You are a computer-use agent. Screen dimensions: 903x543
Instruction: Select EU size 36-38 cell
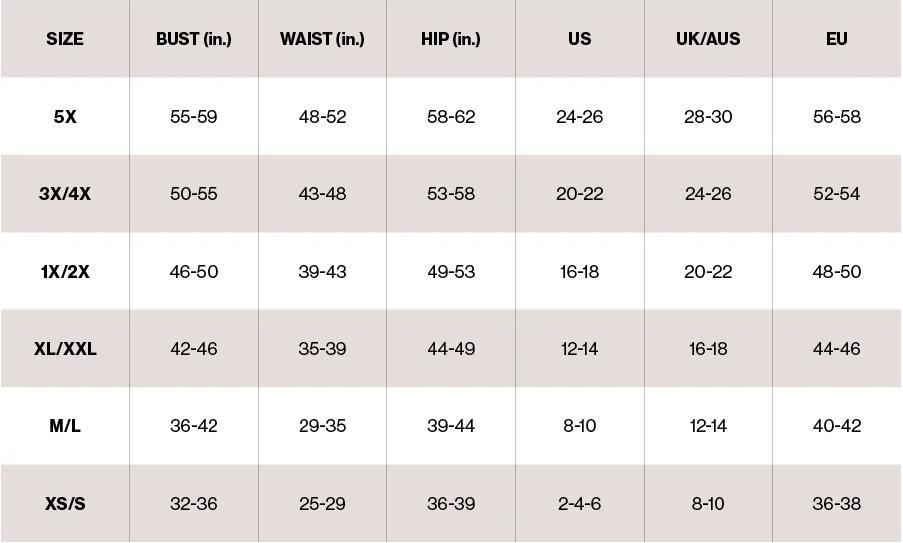[x=837, y=503]
